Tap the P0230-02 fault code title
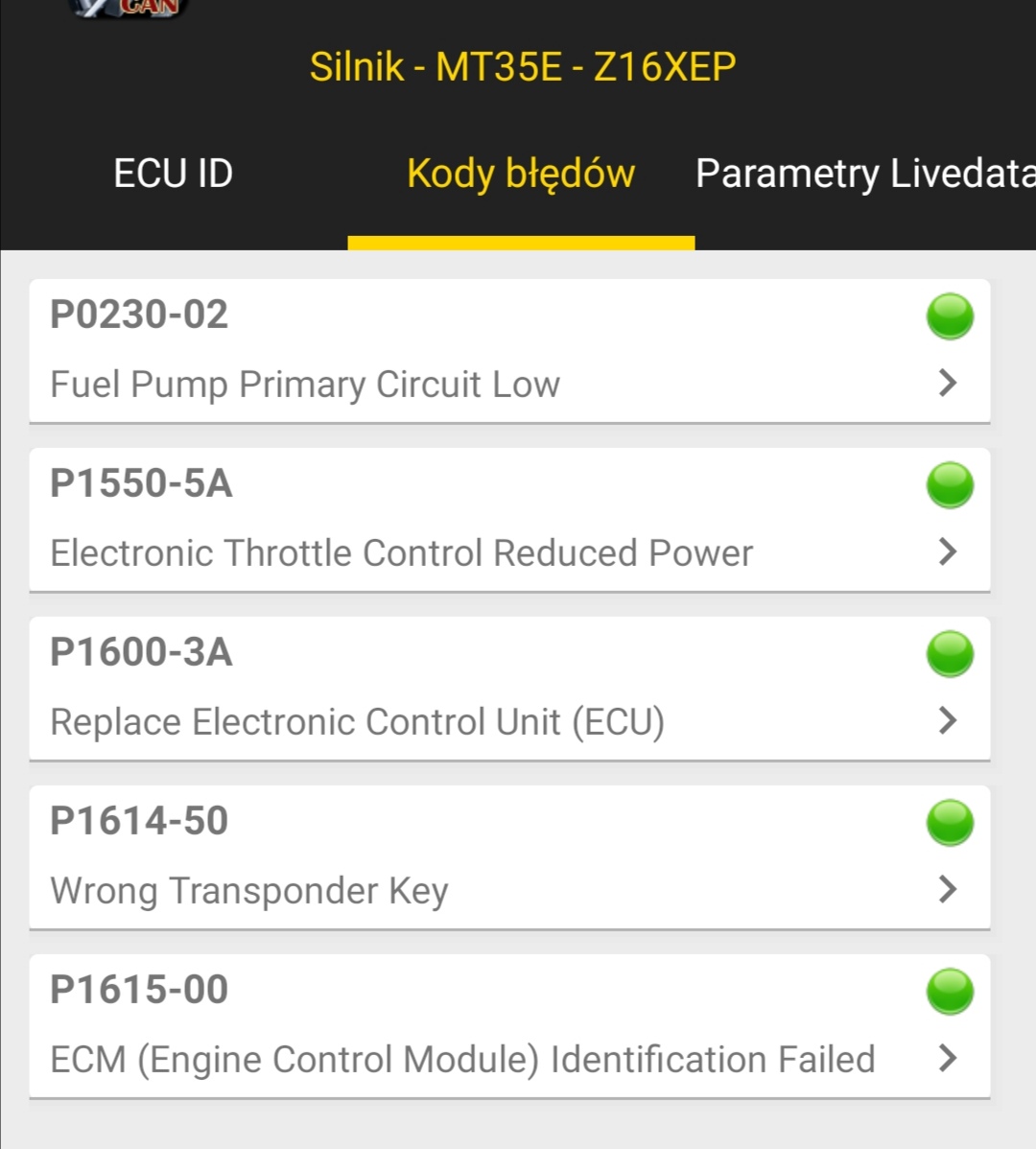The image size is (1036, 1149). [139, 315]
